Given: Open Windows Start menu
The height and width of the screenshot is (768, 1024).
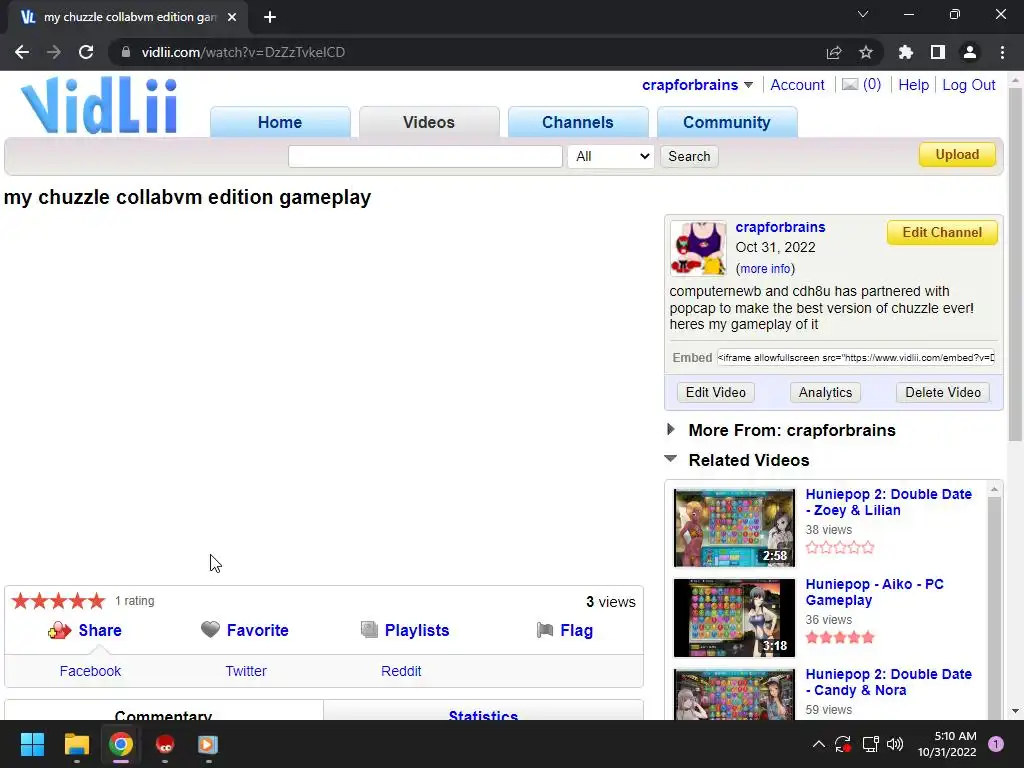Looking at the screenshot, I should [32, 744].
